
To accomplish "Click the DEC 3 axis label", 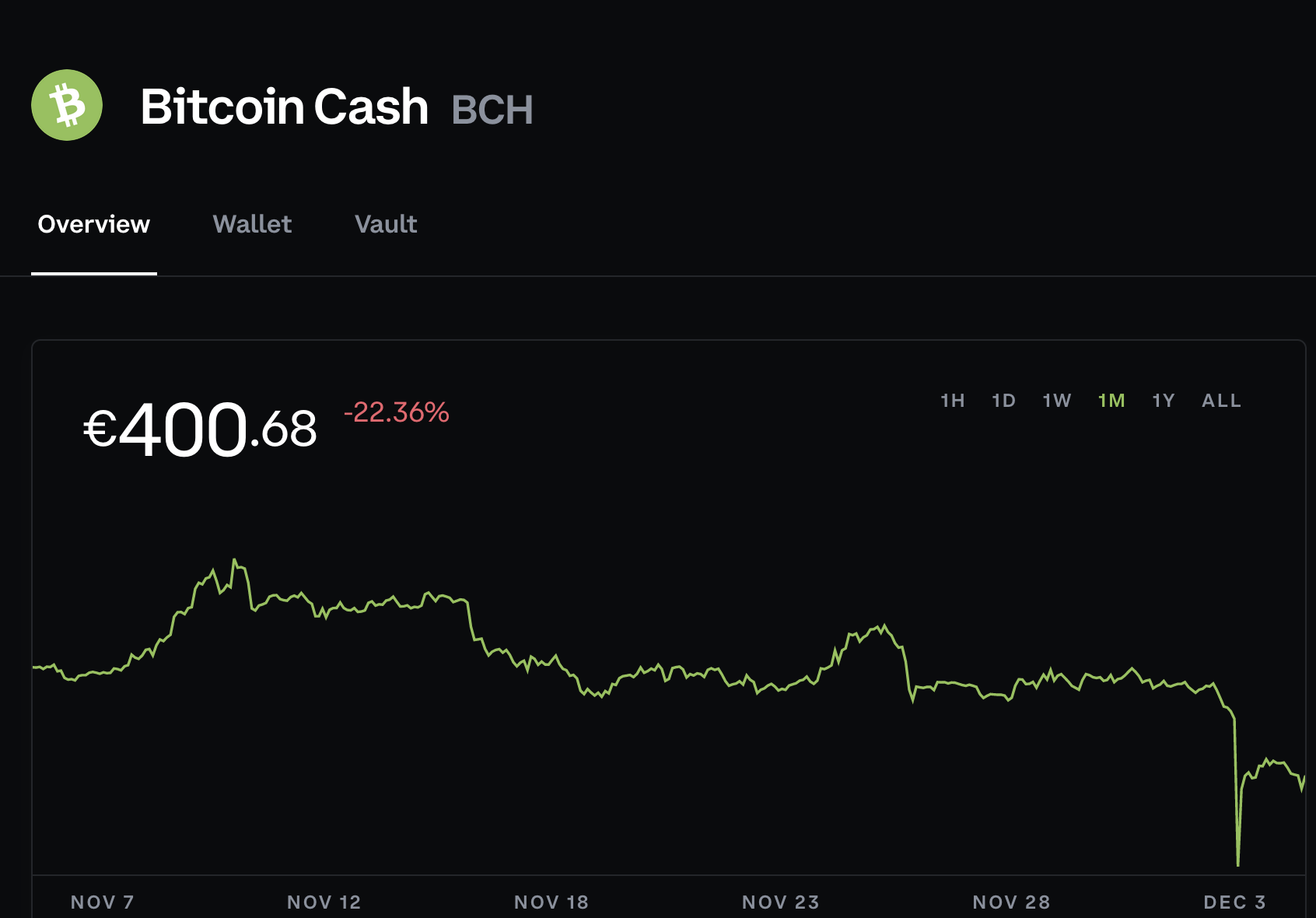I will pos(1235,902).
